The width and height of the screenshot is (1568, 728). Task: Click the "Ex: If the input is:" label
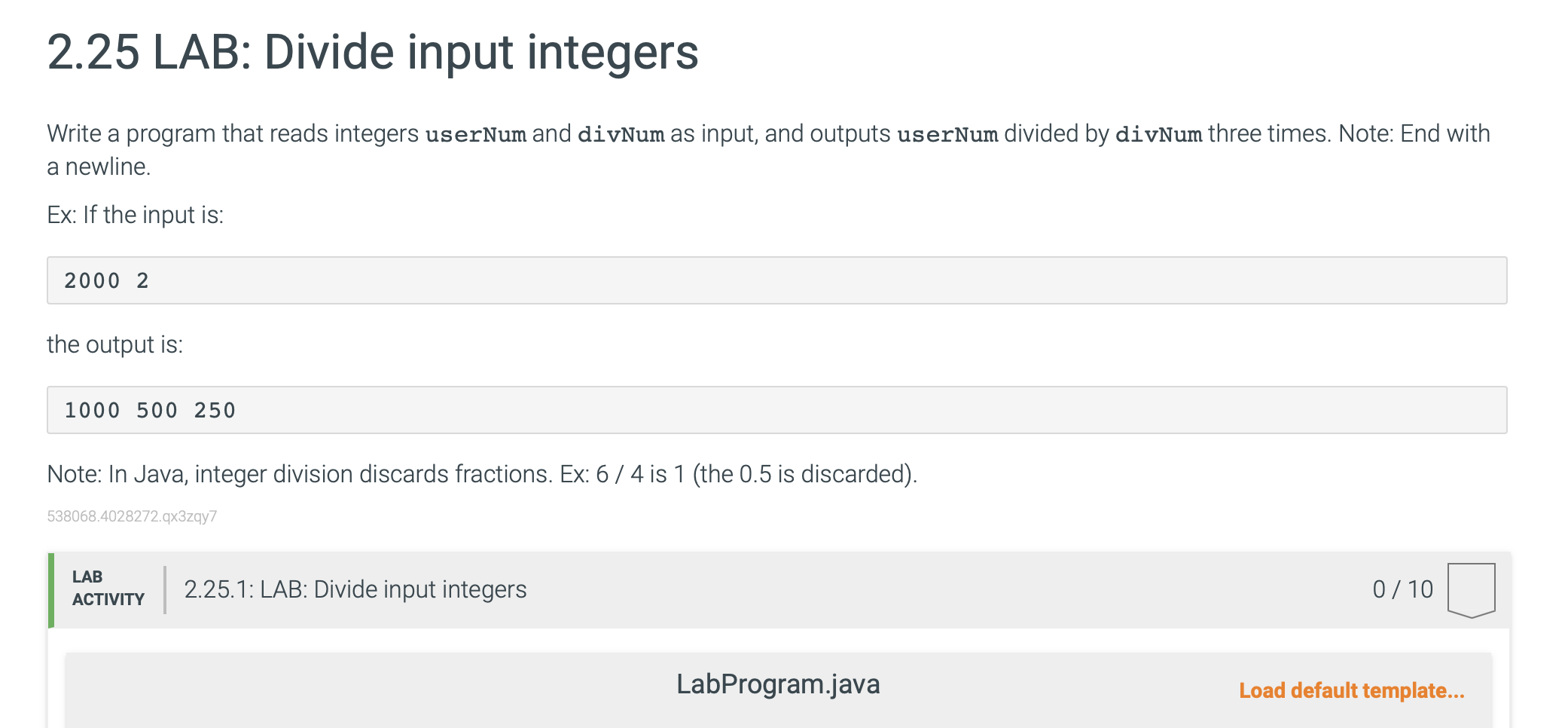tap(136, 214)
